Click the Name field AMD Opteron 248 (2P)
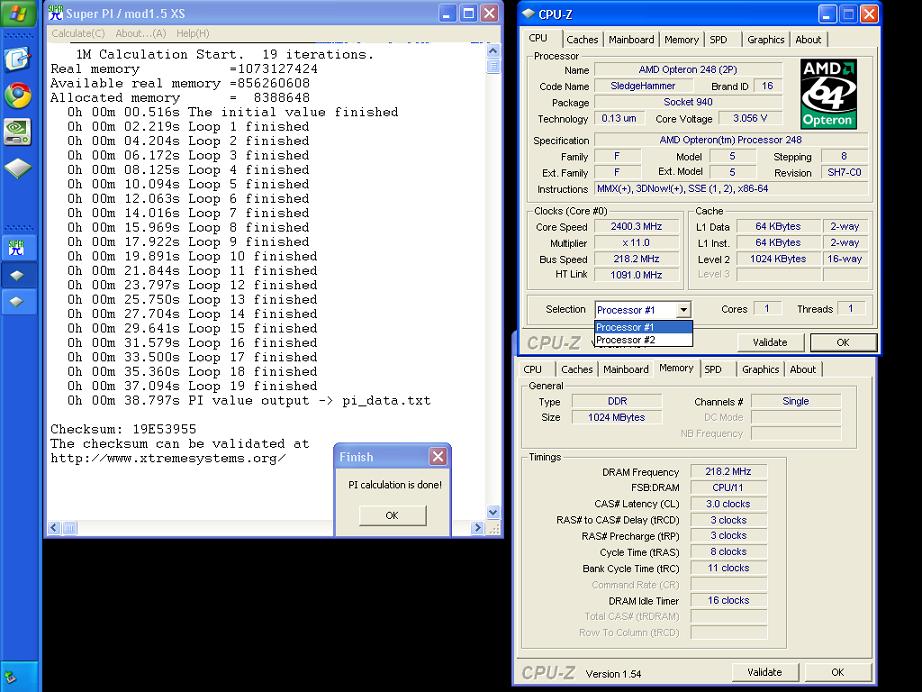 pos(688,69)
